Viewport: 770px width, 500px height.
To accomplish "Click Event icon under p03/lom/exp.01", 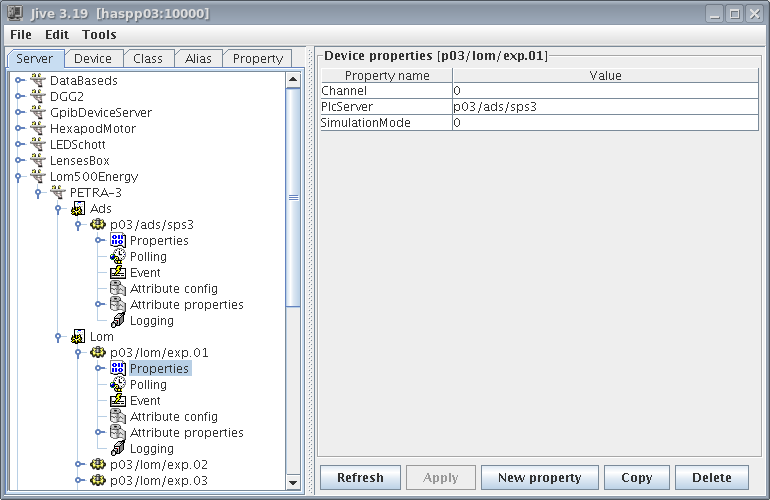I will (118, 400).
